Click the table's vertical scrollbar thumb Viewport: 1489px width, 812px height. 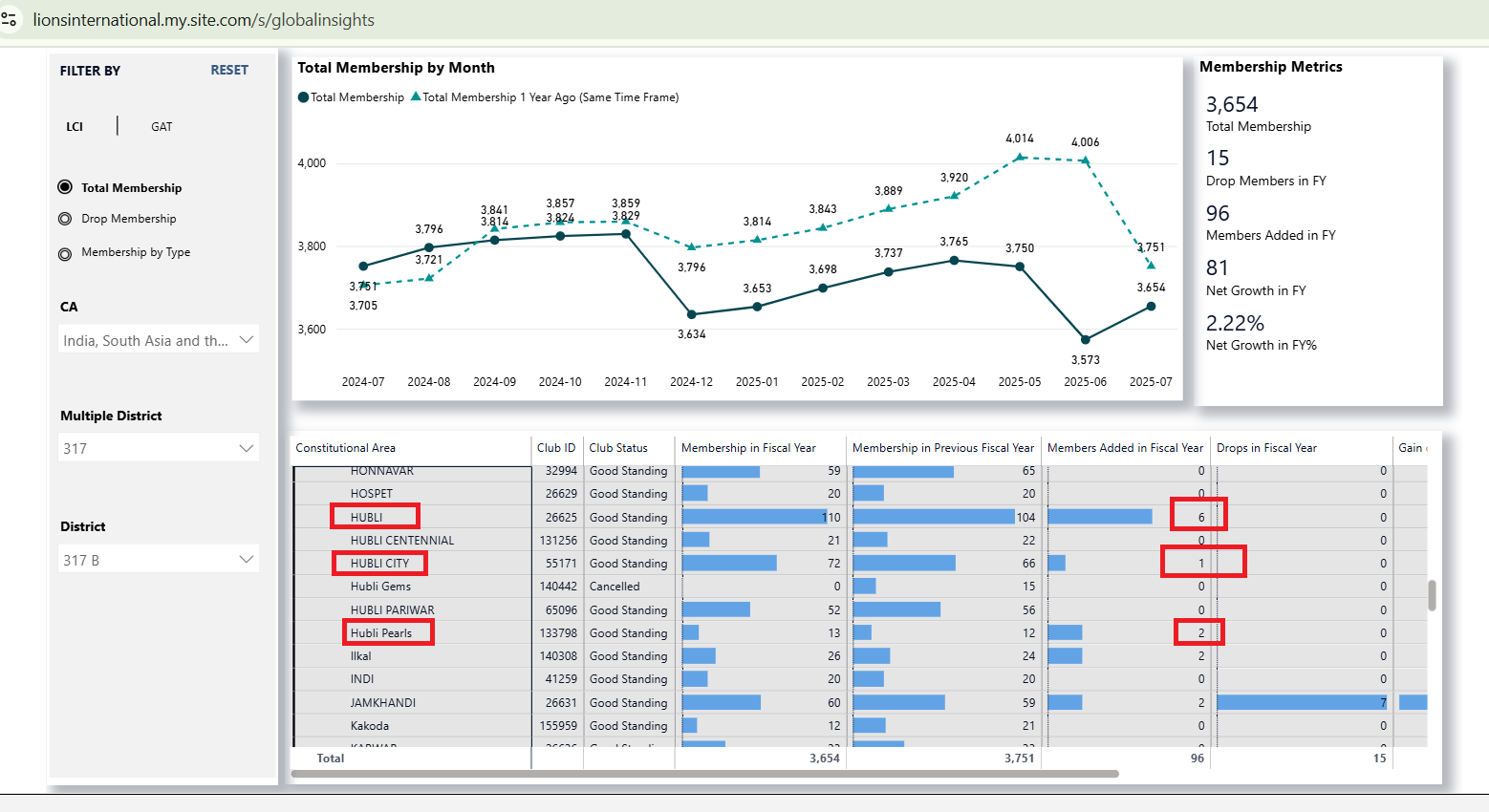pyautogui.click(x=1431, y=594)
